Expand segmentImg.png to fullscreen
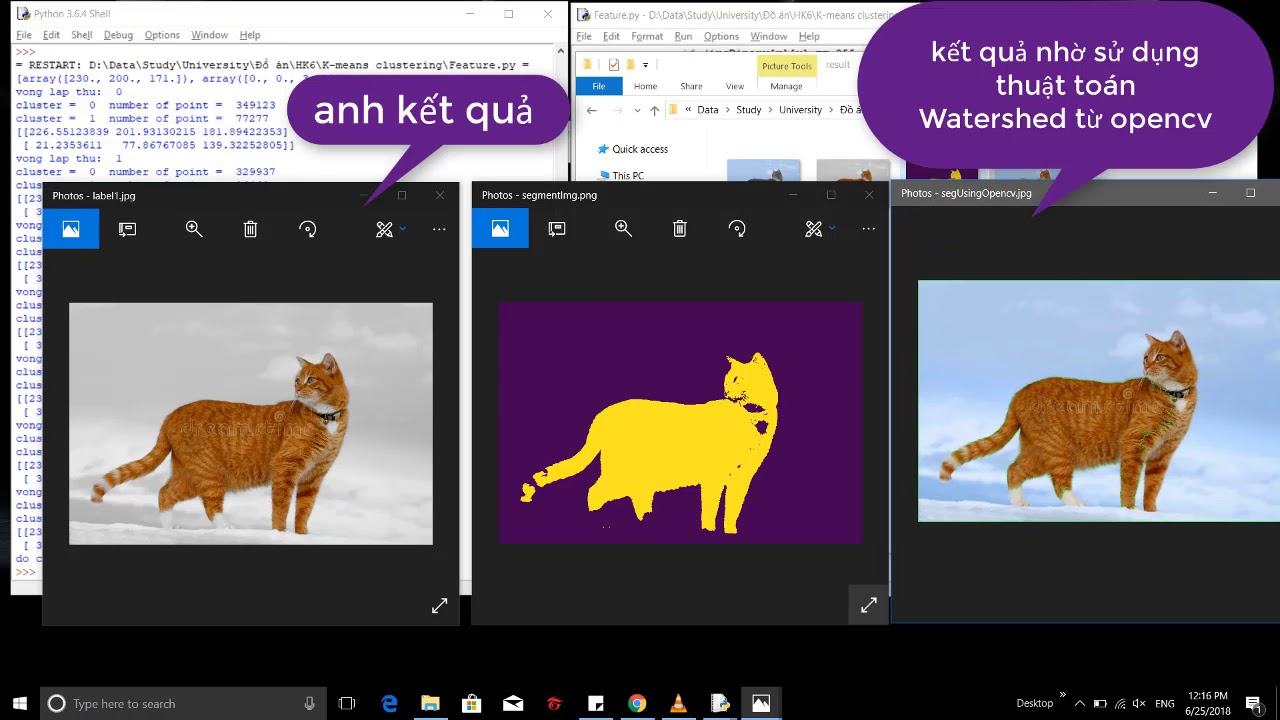 [868, 605]
